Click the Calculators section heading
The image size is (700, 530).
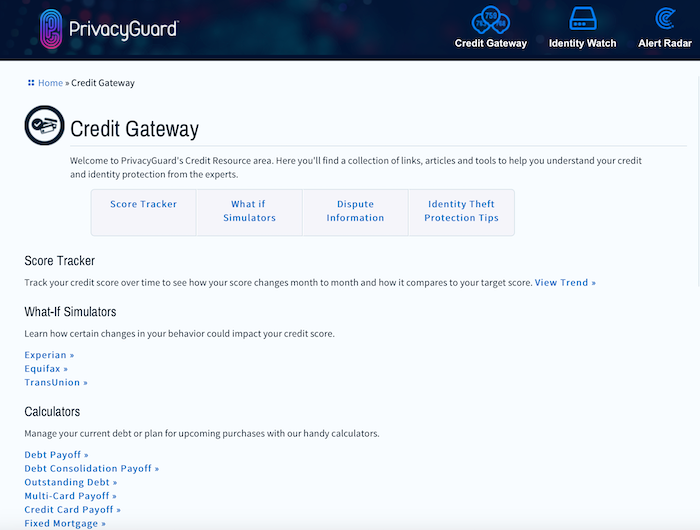pos(52,412)
